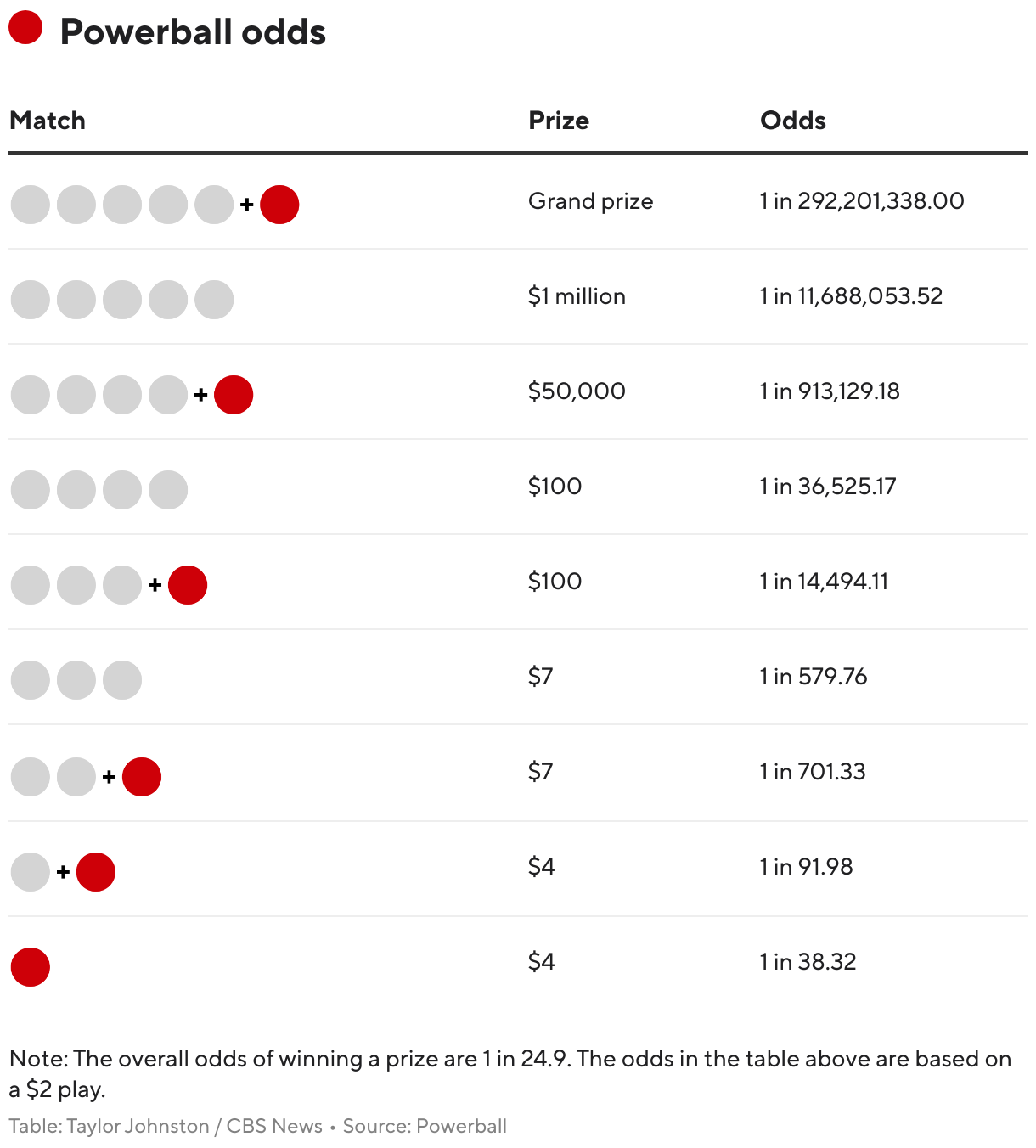This screenshot has height=1148, width=1036.
Task: Click the Odds column header
Action: click(793, 121)
